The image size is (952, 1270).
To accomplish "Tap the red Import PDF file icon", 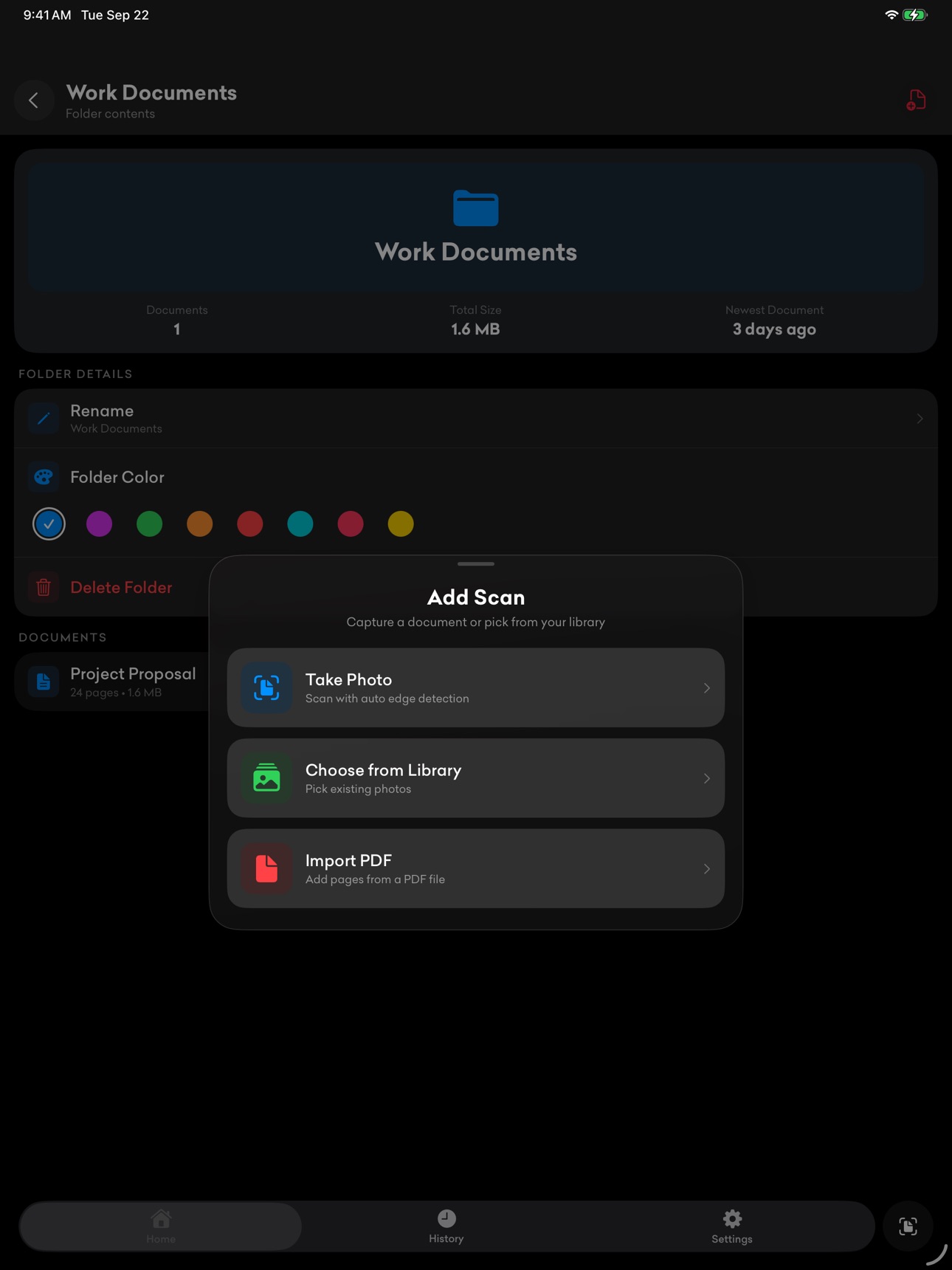I will point(266,869).
